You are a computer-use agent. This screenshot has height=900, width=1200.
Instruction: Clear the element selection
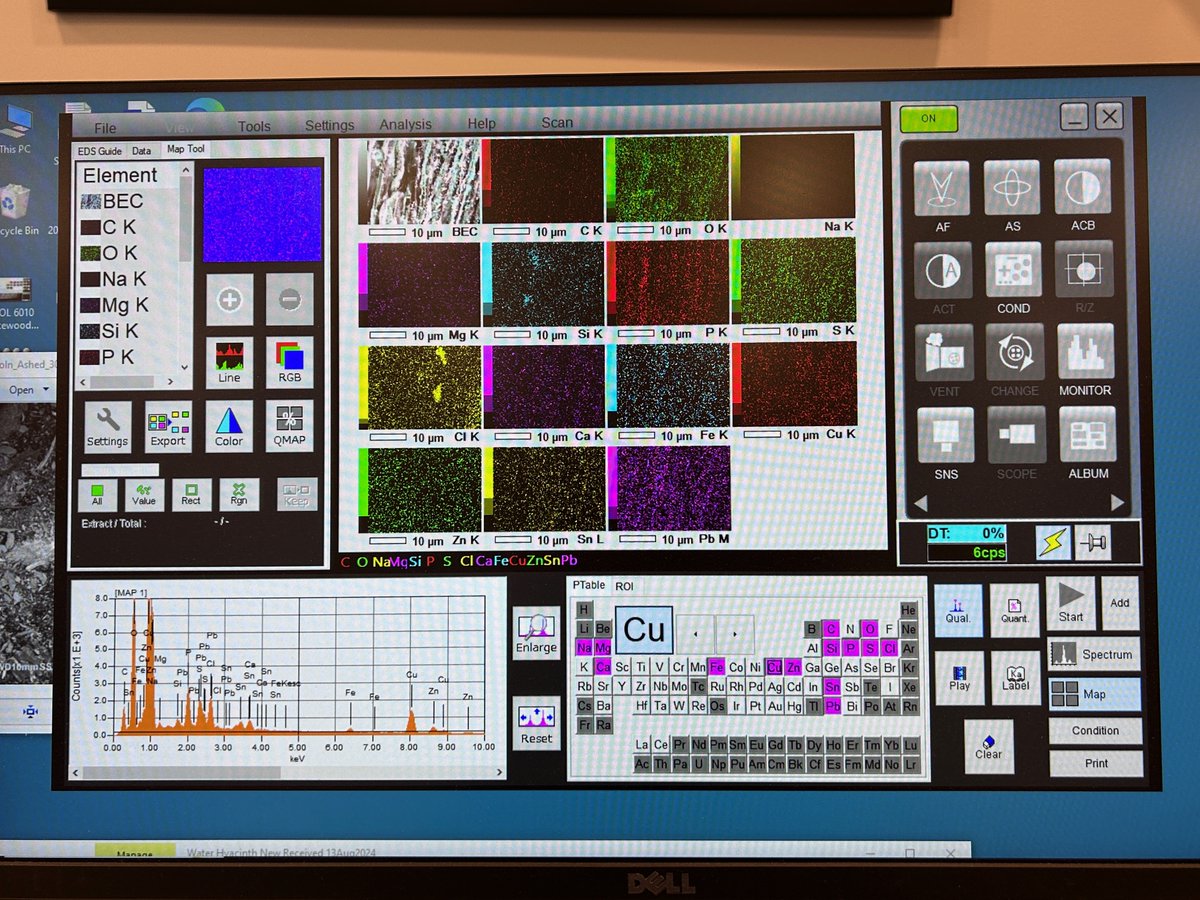click(x=989, y=747)
